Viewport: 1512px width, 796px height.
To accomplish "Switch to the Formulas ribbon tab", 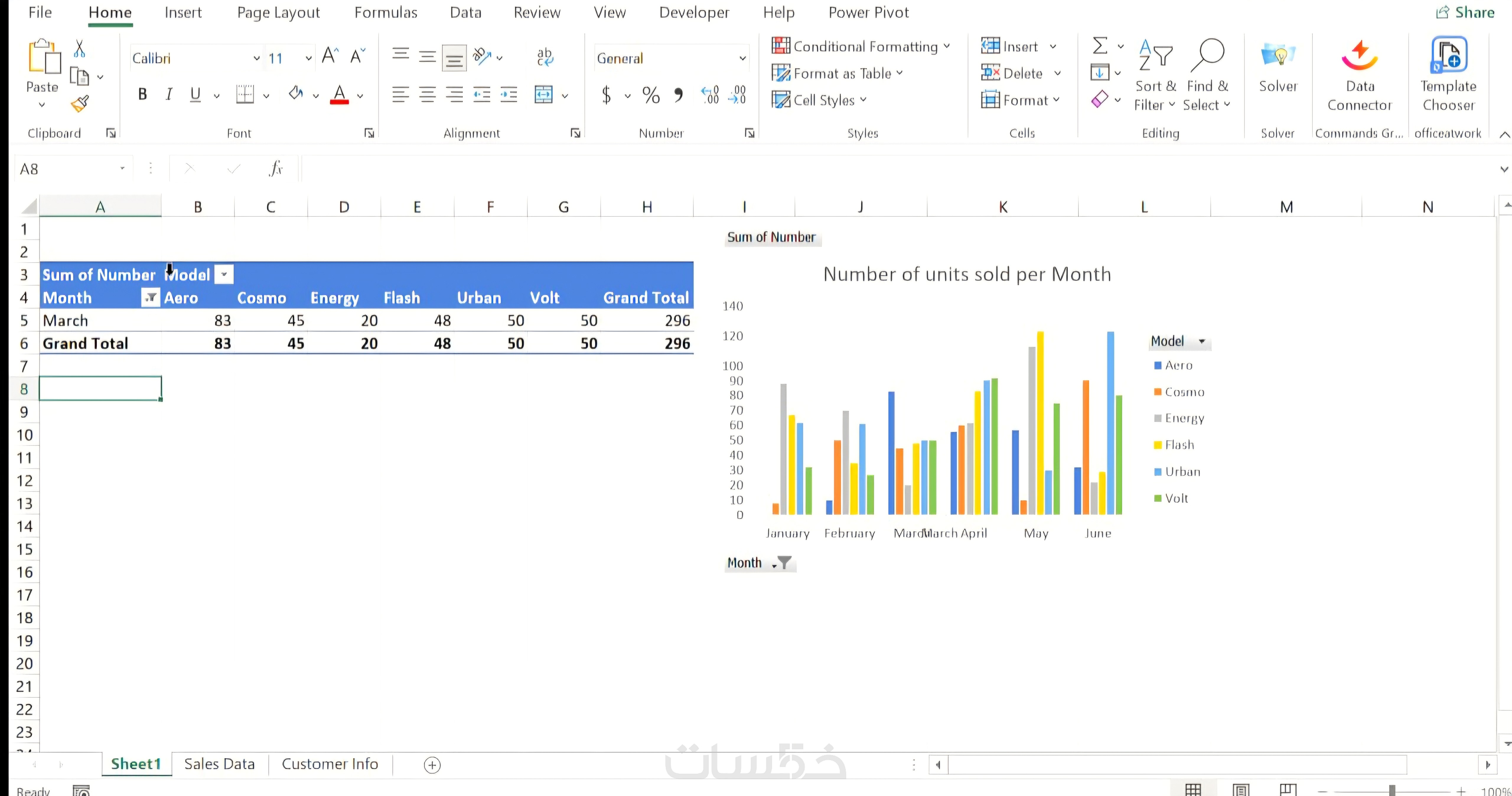I will 386,12.
